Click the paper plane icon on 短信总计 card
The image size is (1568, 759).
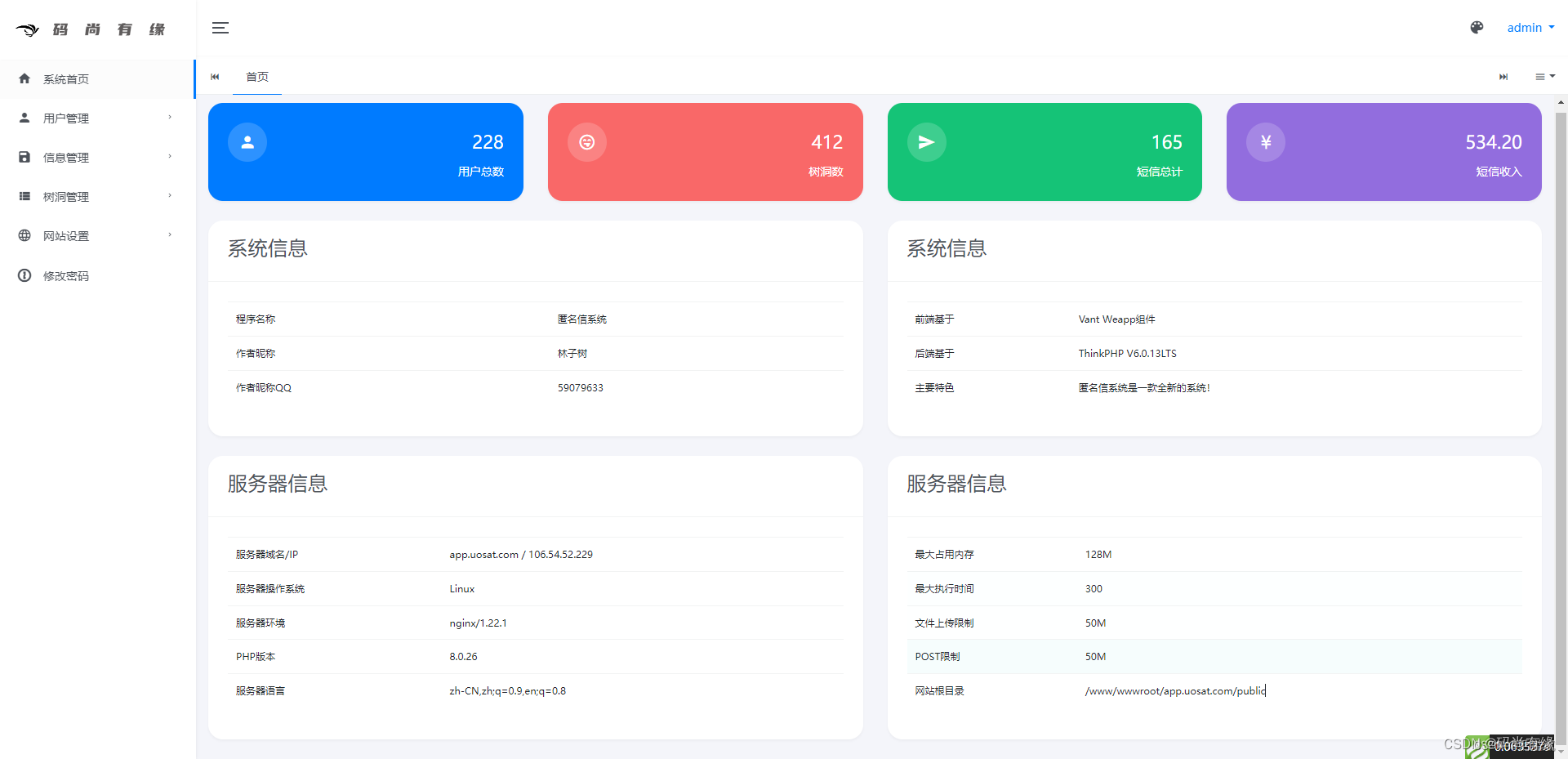pyautogui.click(x=927, y=142)
